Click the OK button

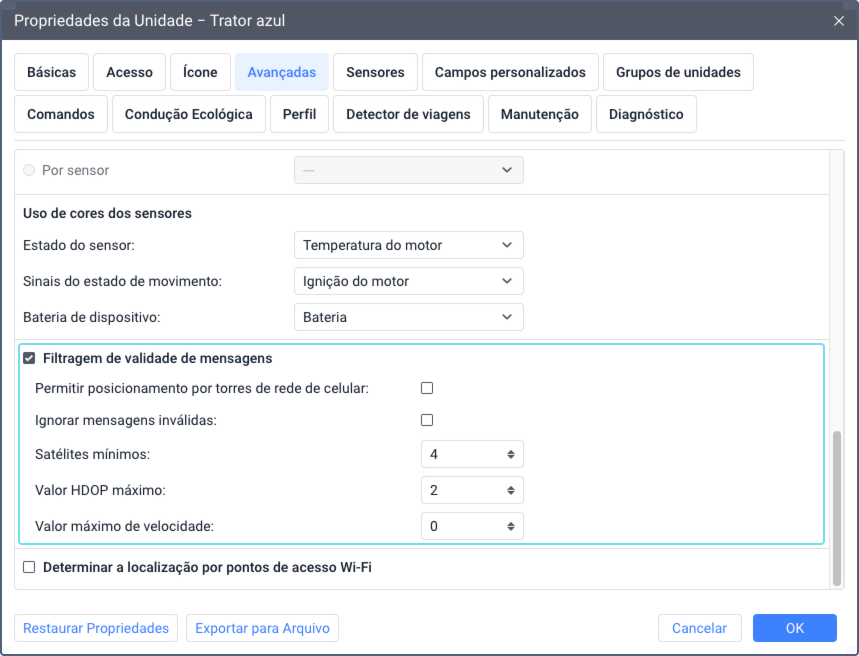794,628
